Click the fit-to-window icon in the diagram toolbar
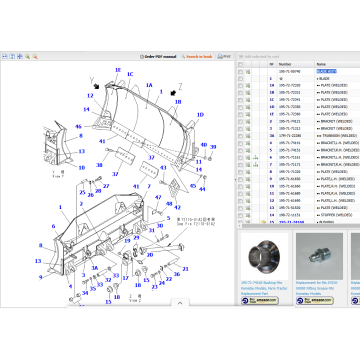The width and height of the screenshot is (360, 360). (x=20, y=56)
